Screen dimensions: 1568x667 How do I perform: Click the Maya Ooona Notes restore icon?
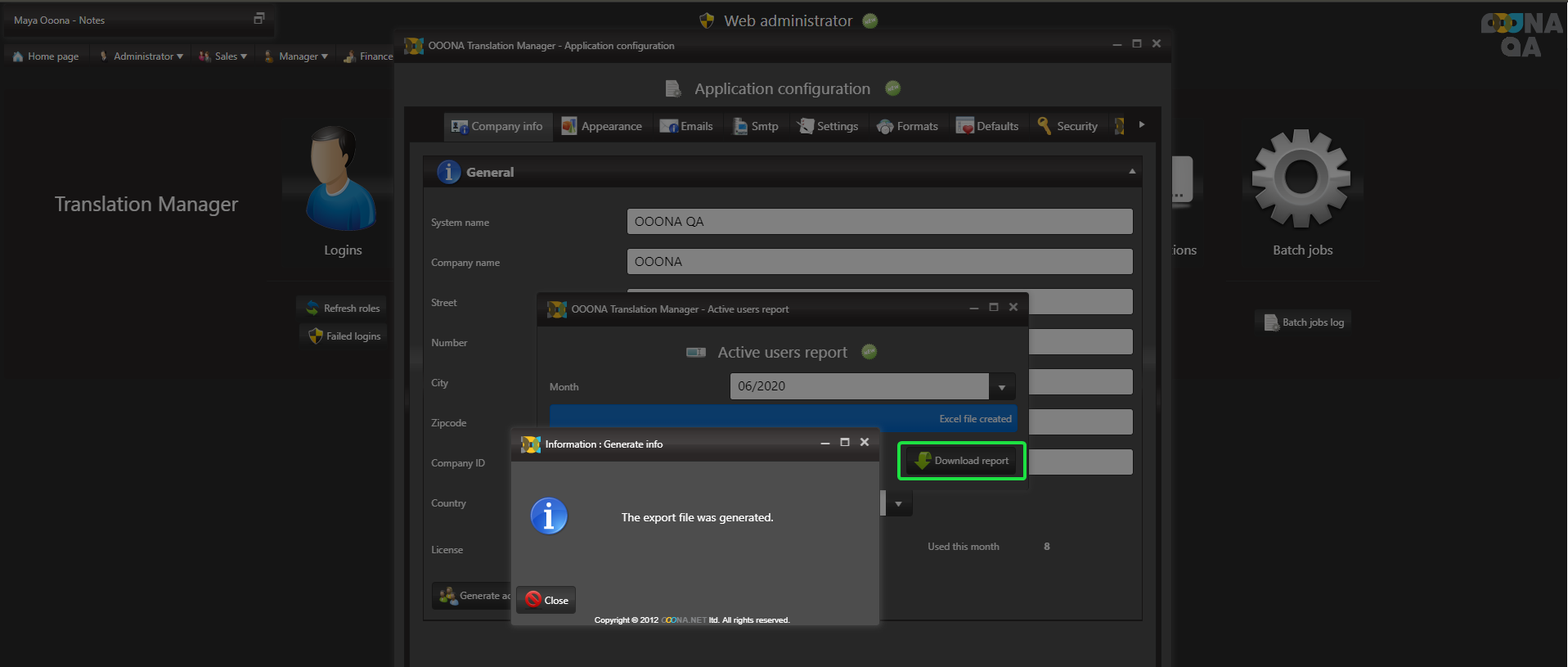point(259,19)
